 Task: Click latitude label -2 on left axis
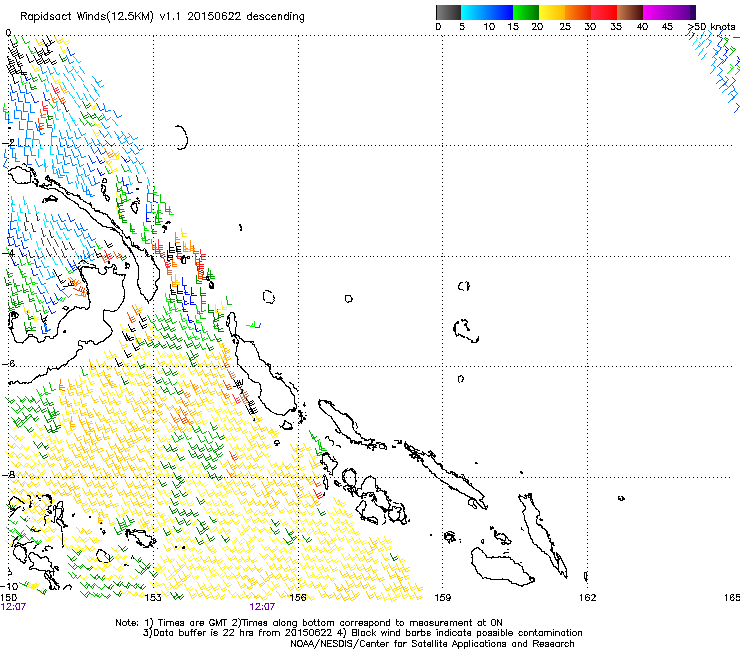pyautogui.click(x=8, y=143)
